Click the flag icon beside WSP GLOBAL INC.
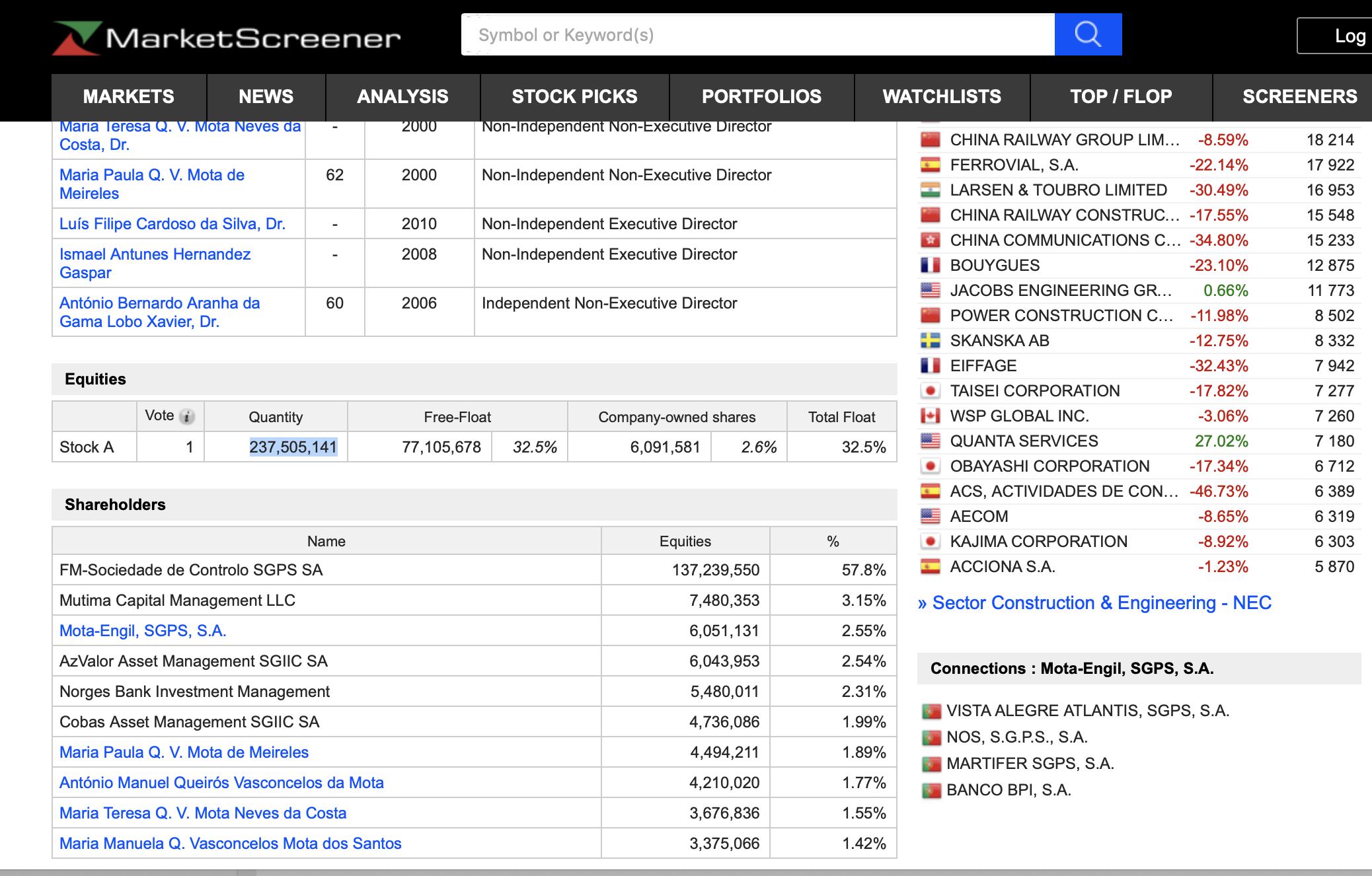The height and width of the screenshot is (876, 1372). click(x=930, y=416)
